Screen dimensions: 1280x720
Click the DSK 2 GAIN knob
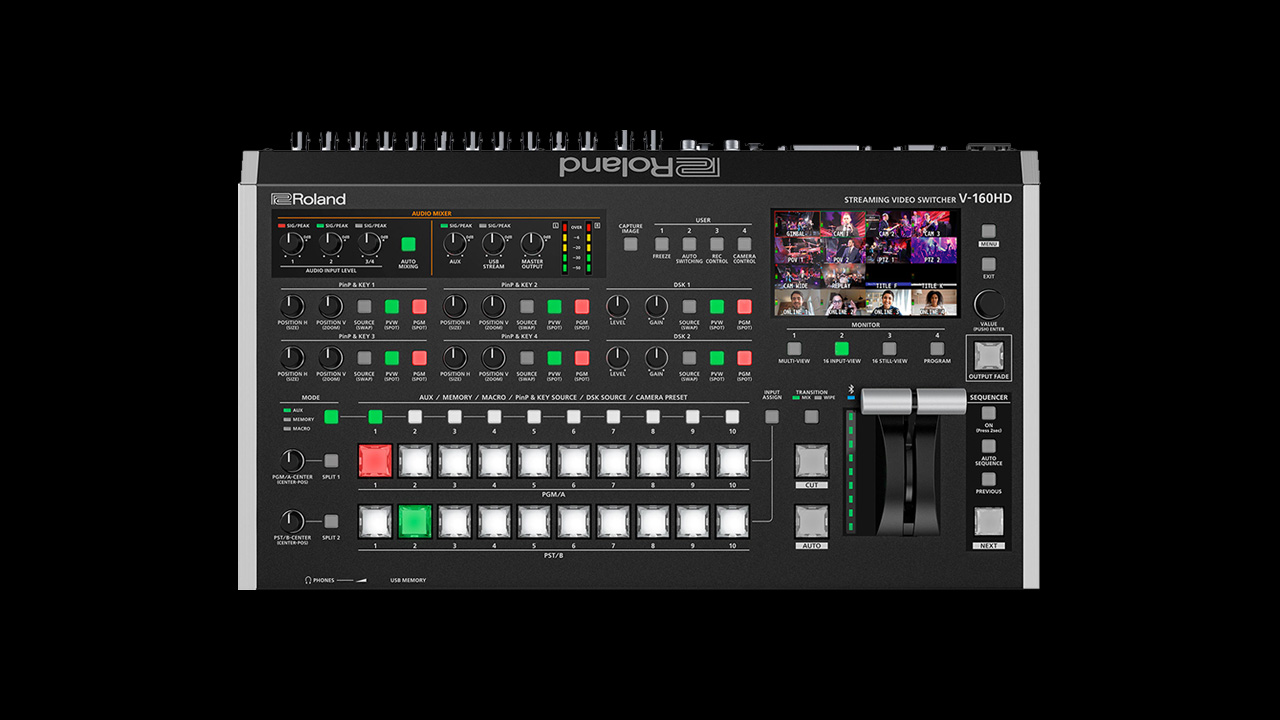(656, 357)
